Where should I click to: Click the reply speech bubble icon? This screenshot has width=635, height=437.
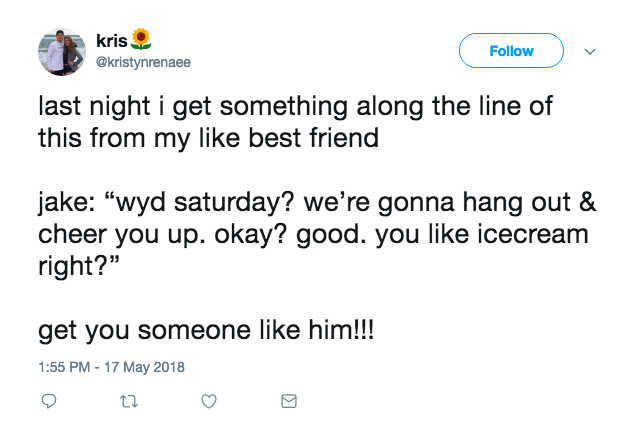48,401
